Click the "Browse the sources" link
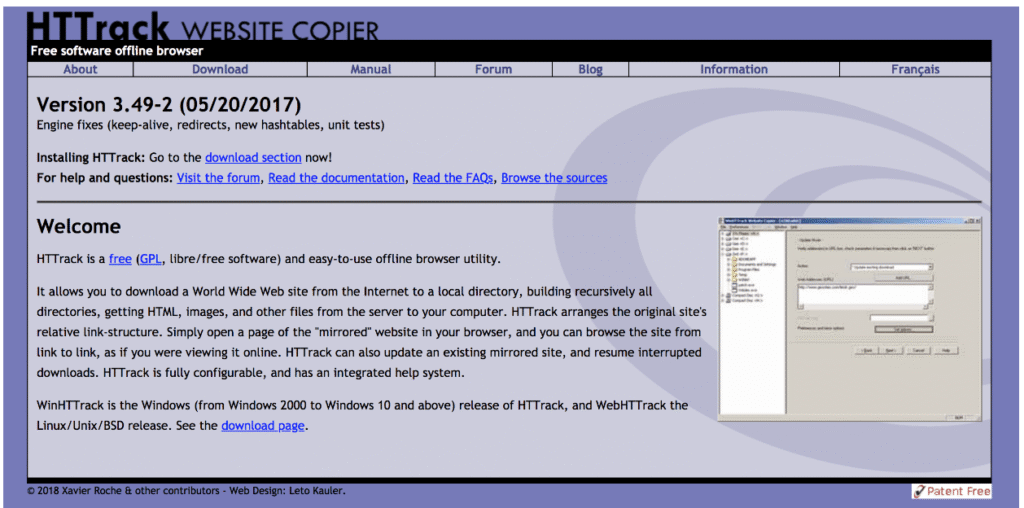The image size is (1024, 508). (554, 178)
